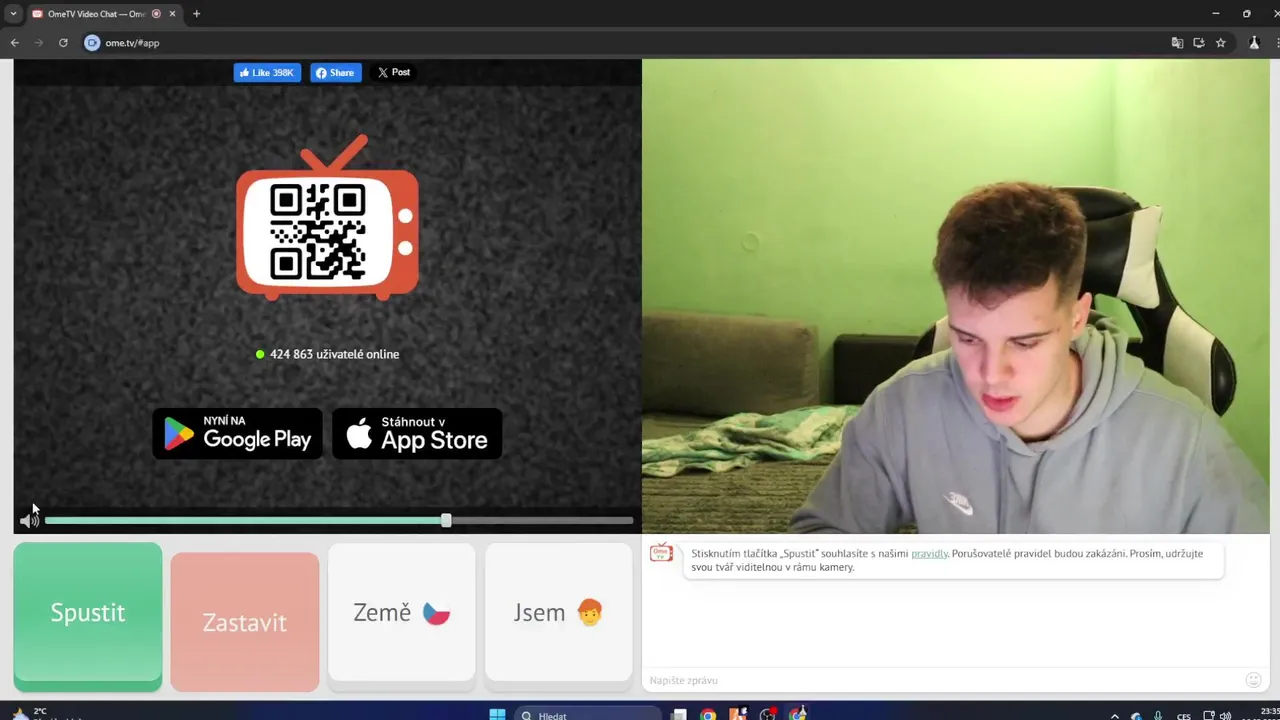Open the taskbar volume speaker icon

pos(1225,715)
